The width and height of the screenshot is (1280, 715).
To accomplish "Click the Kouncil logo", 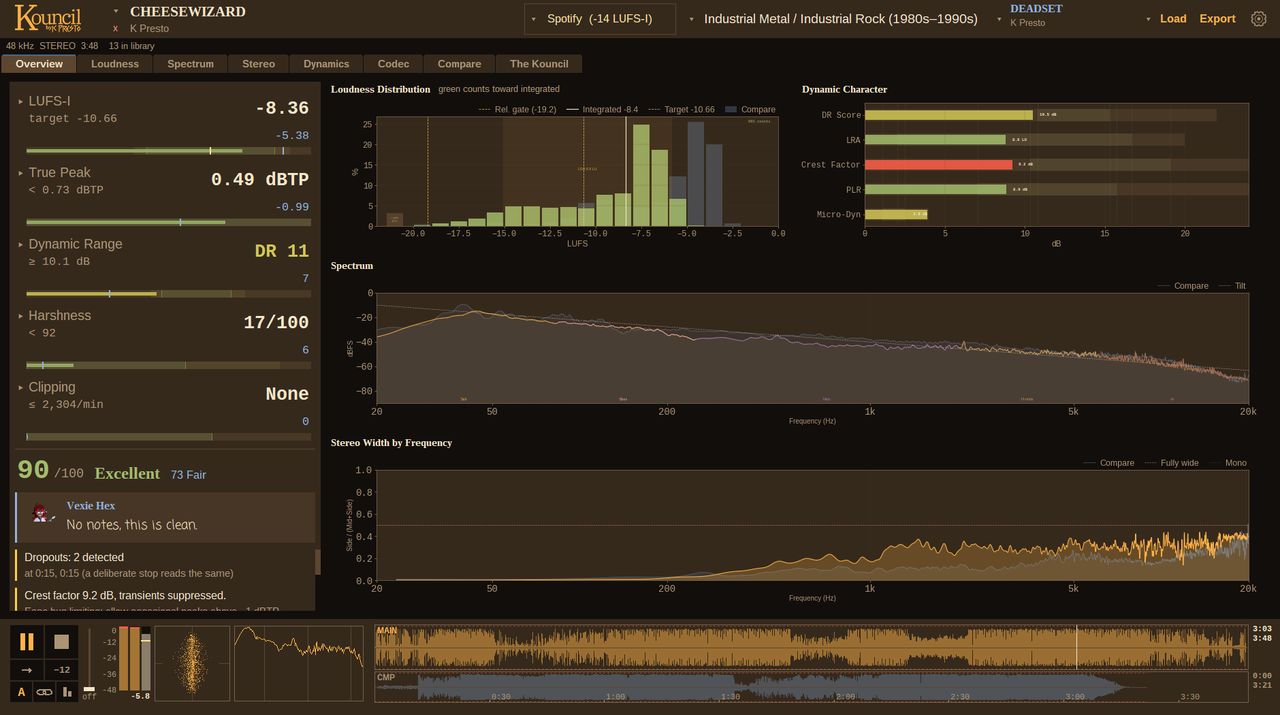I will click(48, 18).
